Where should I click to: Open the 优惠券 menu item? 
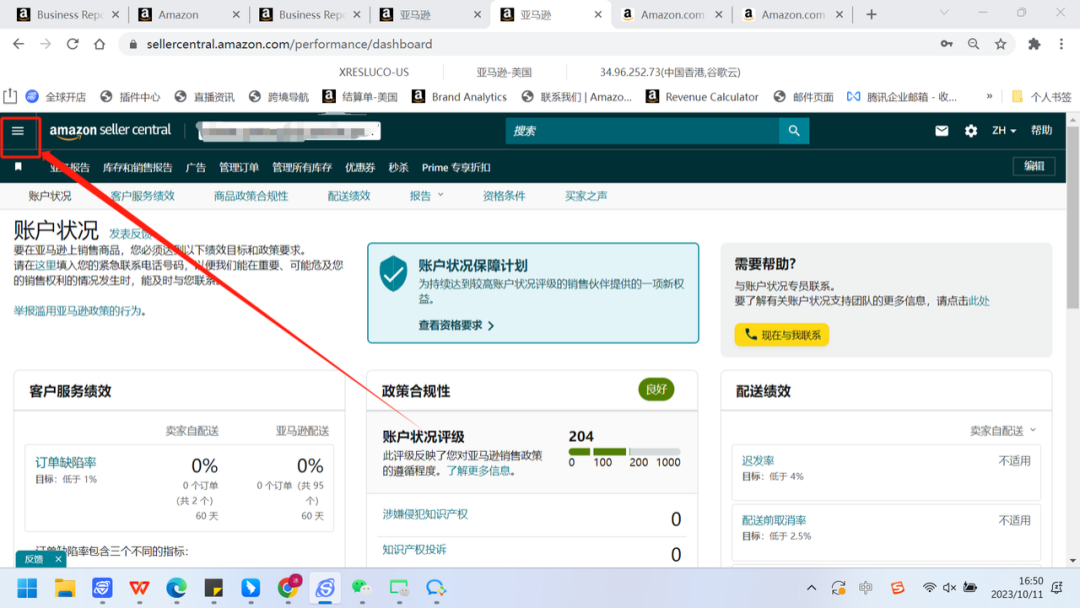coord(360,167)
